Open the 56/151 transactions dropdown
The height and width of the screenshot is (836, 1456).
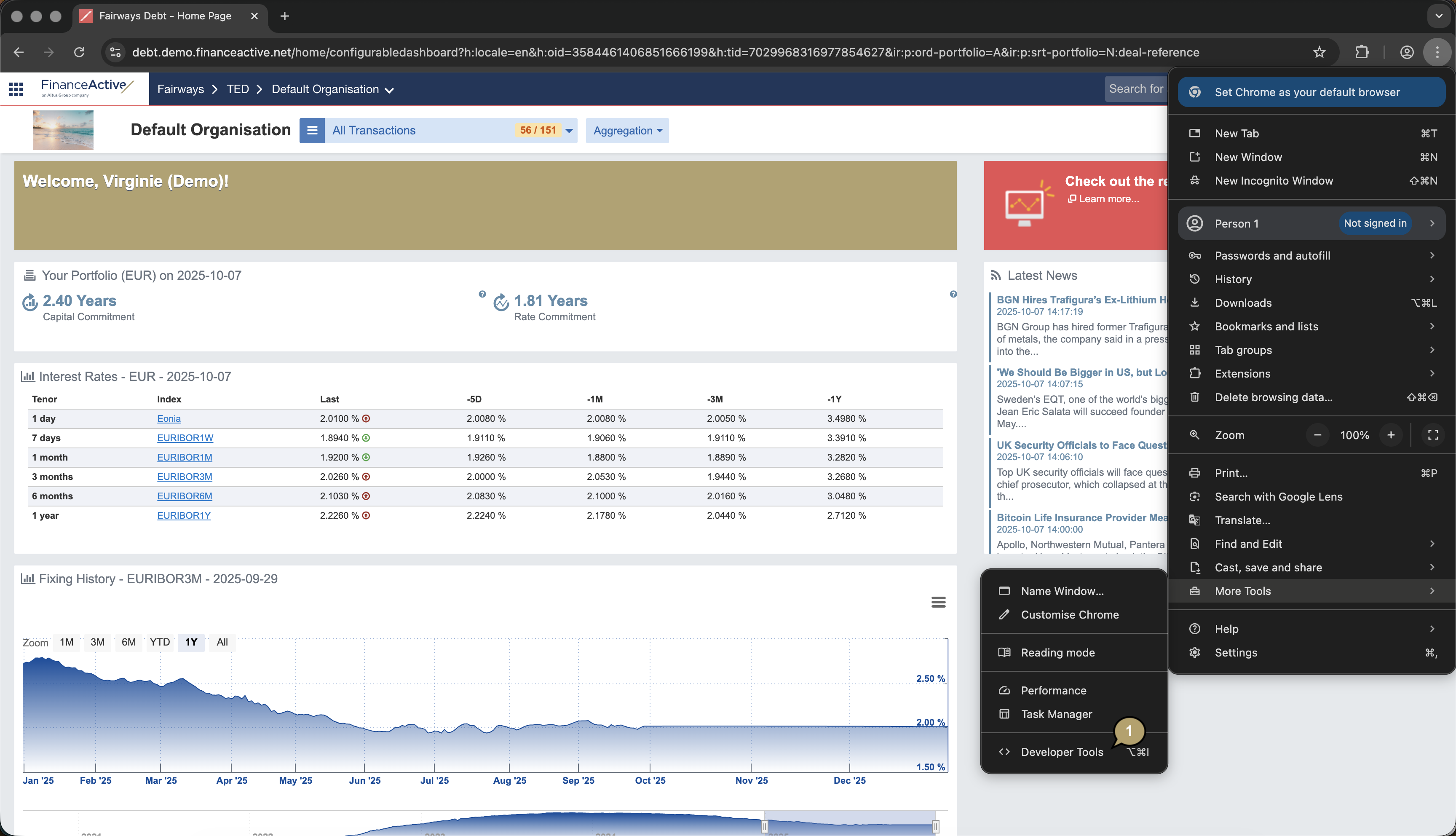point(569,130)
